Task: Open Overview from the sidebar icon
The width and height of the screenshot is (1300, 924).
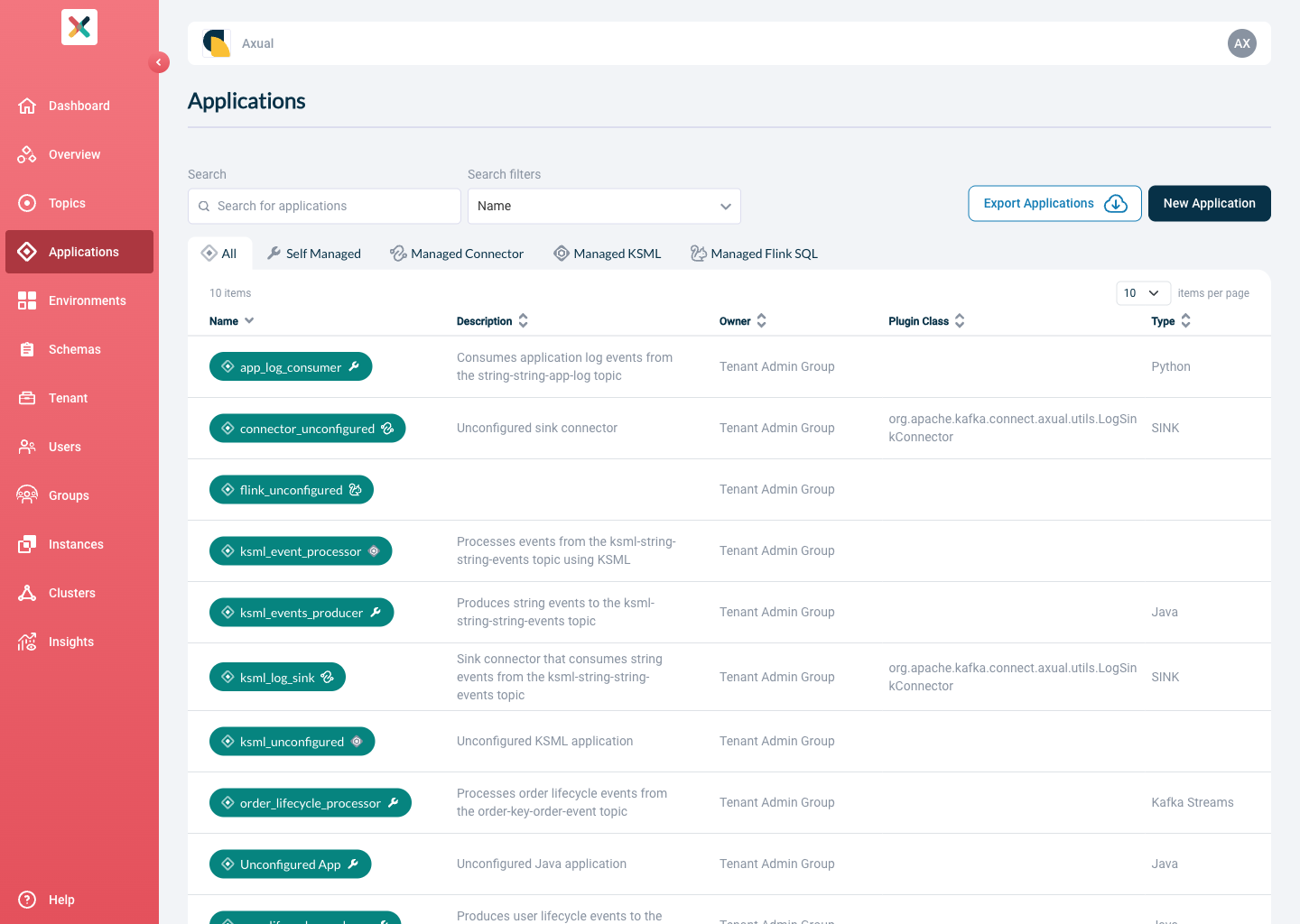Action: click(x=27, y=154)
